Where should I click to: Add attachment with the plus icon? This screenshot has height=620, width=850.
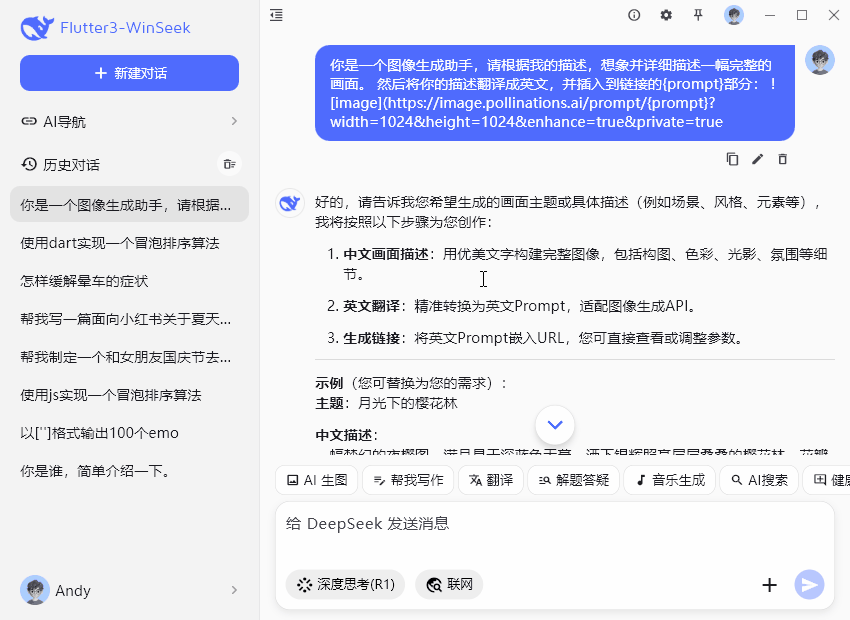pos(769,585)
